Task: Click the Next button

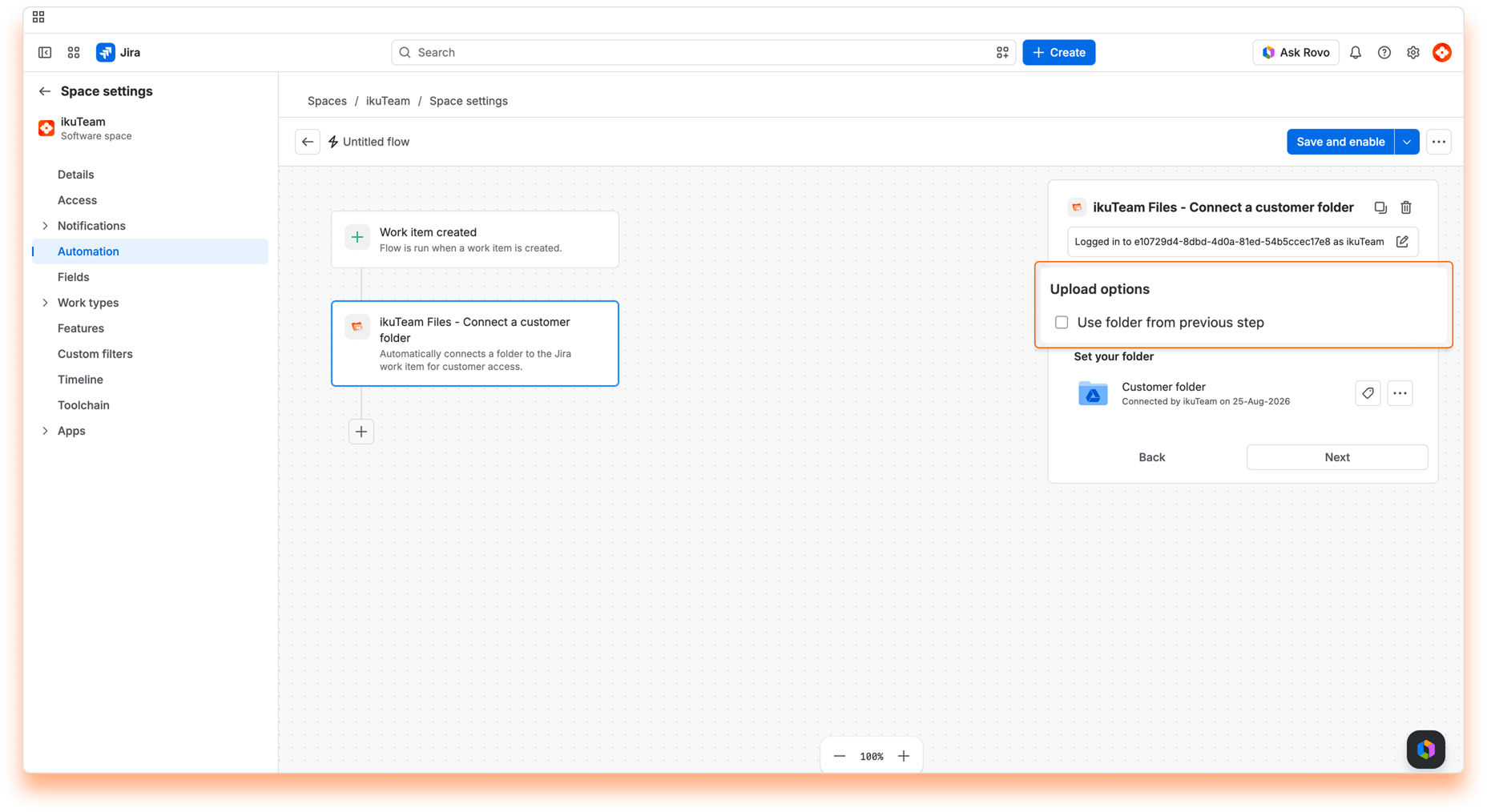Action: [1336, 457]
